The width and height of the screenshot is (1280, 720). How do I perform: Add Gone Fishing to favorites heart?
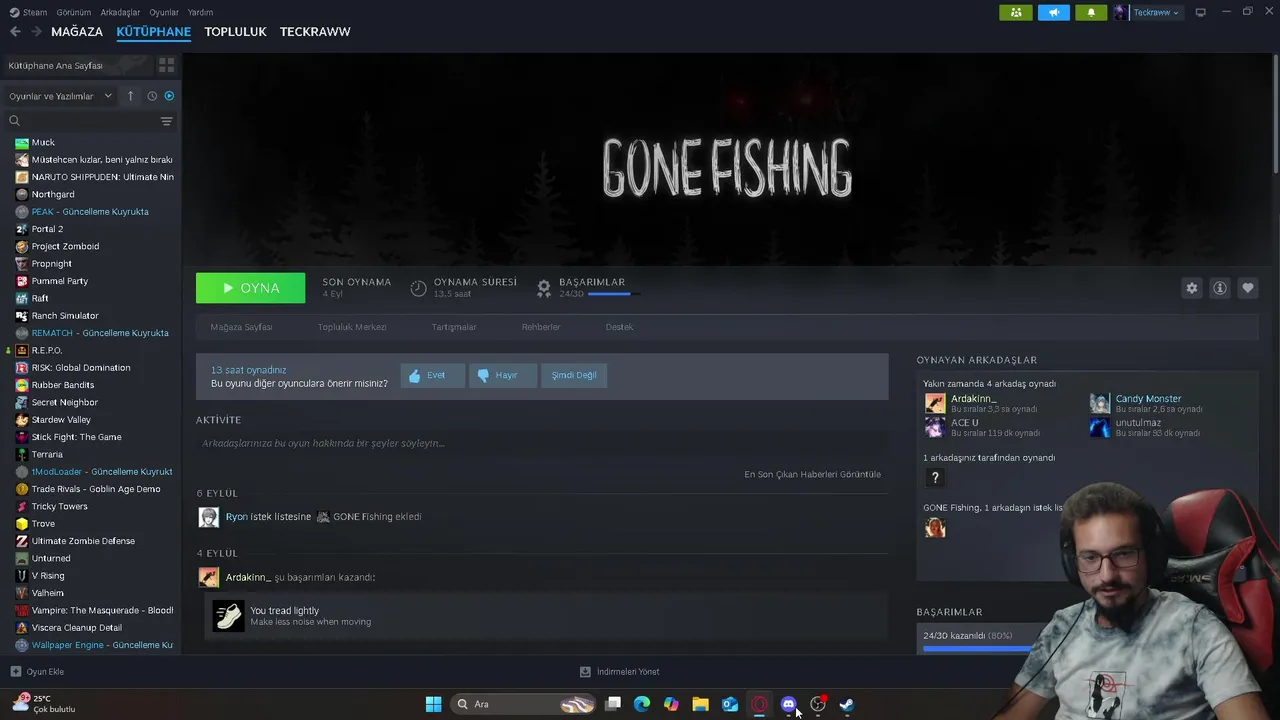click(x=1248, y=288)
